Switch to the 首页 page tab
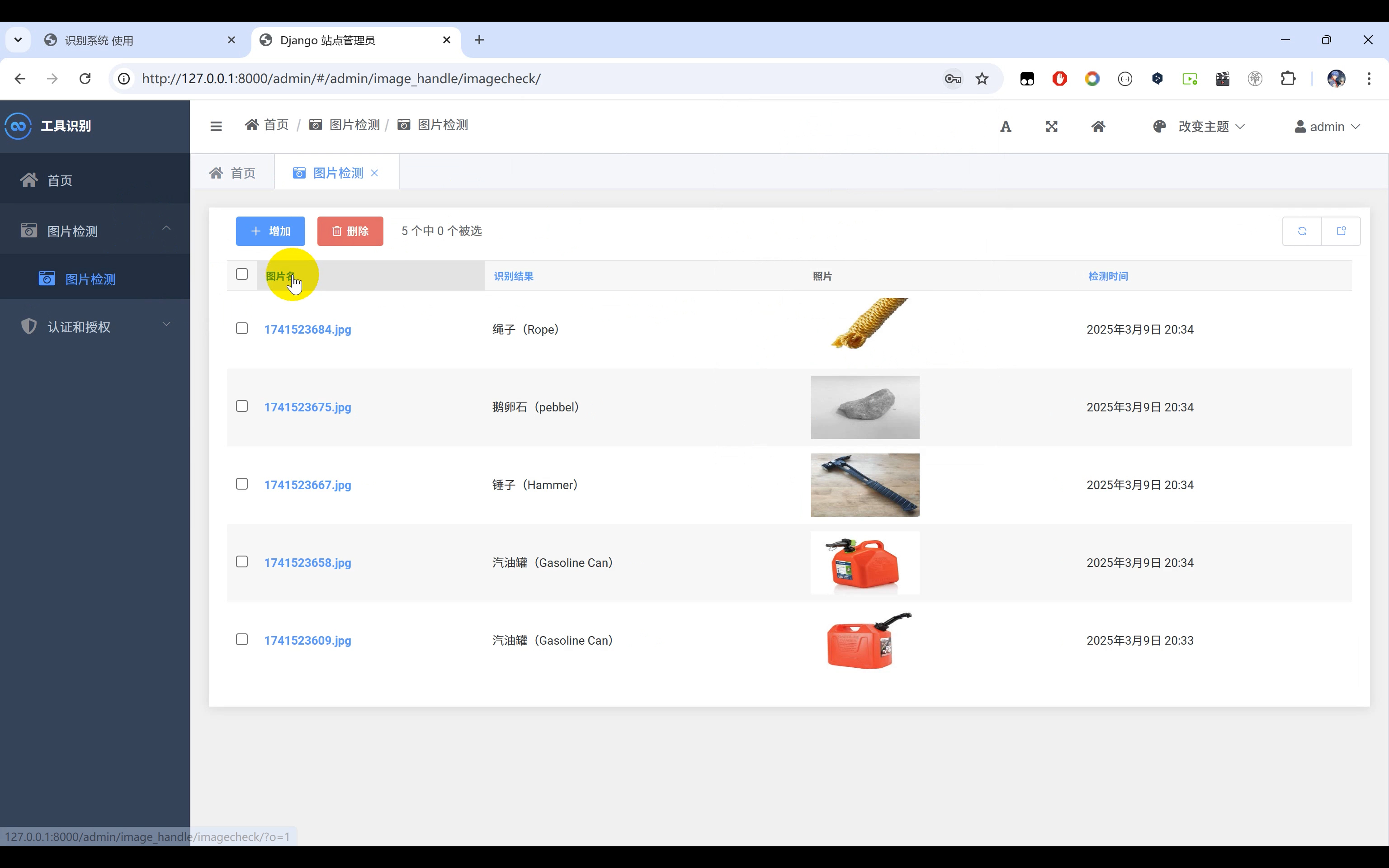Screen dimensions: 1389x868 coord(232,173)
